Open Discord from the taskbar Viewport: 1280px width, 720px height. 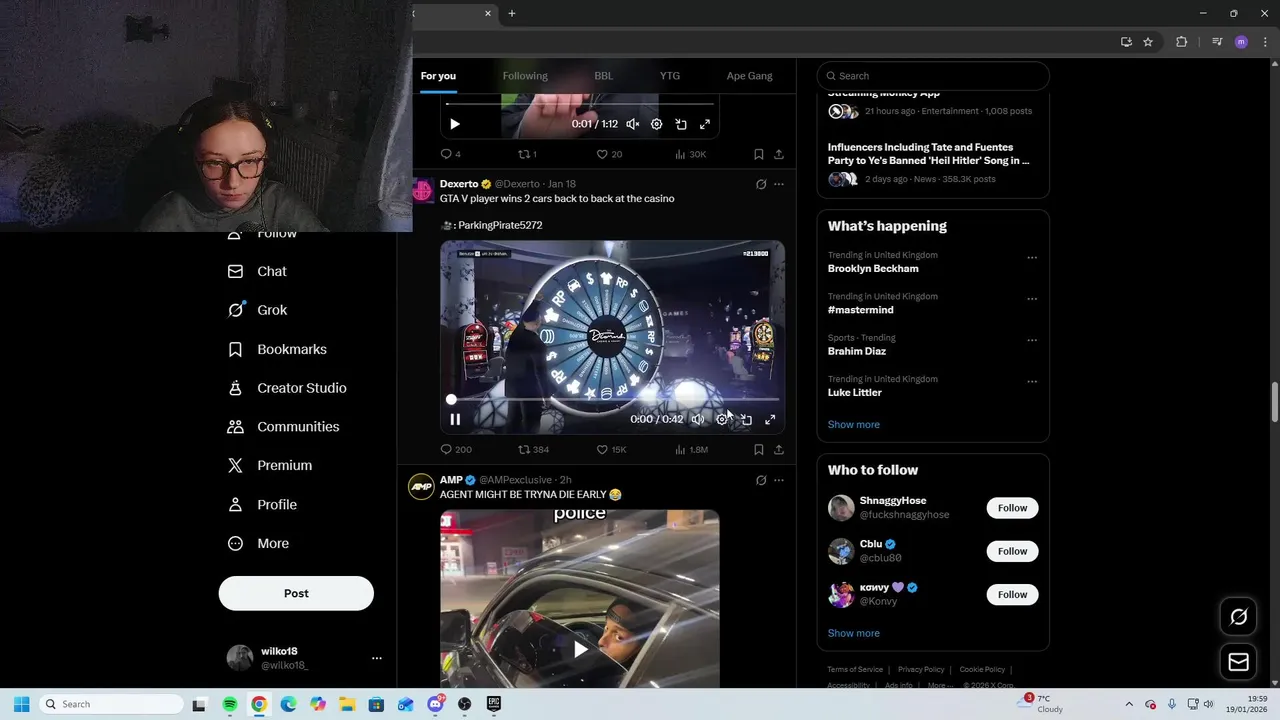[435, 704]
